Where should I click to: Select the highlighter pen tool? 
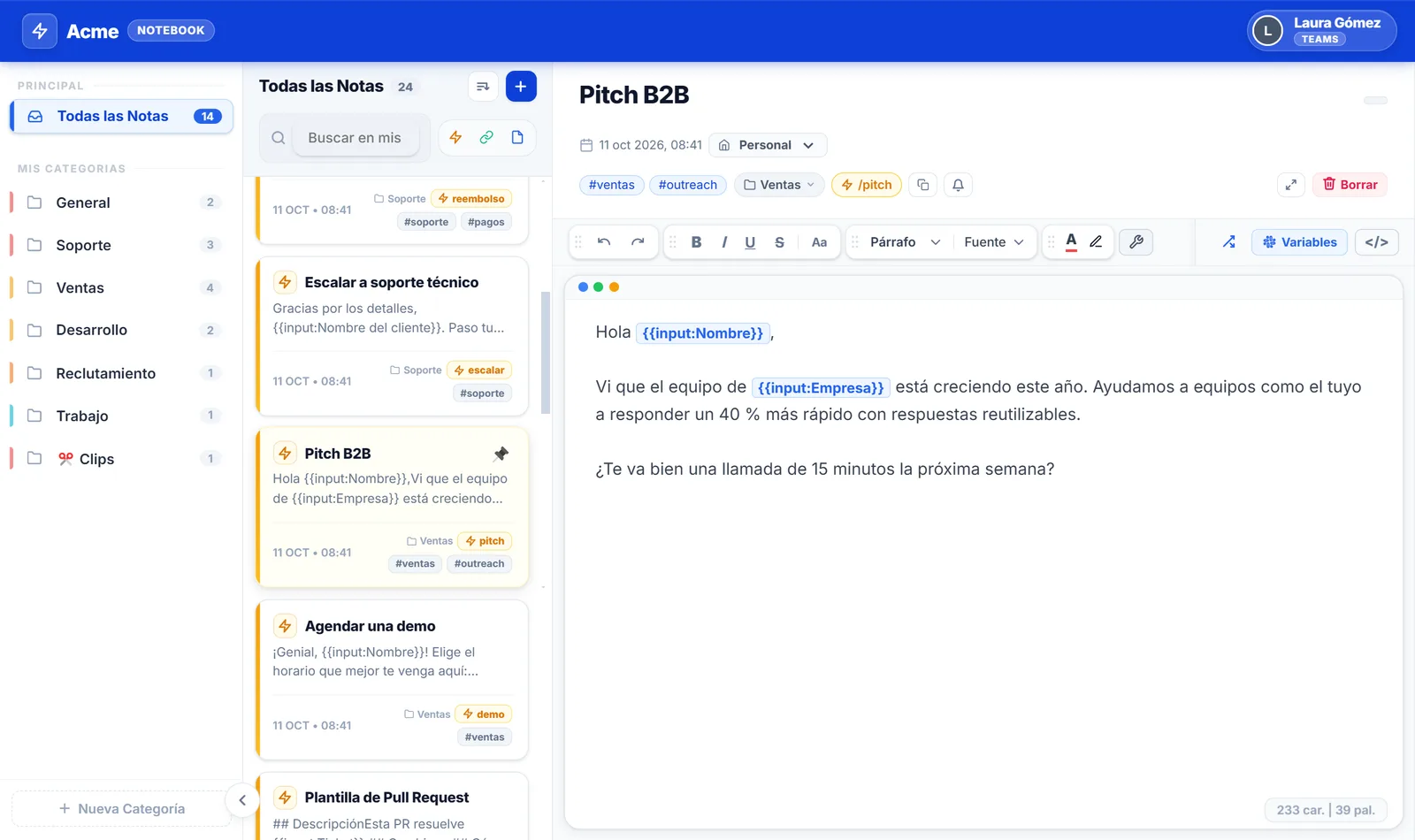pyautogui.click(x=1096, y=242)
